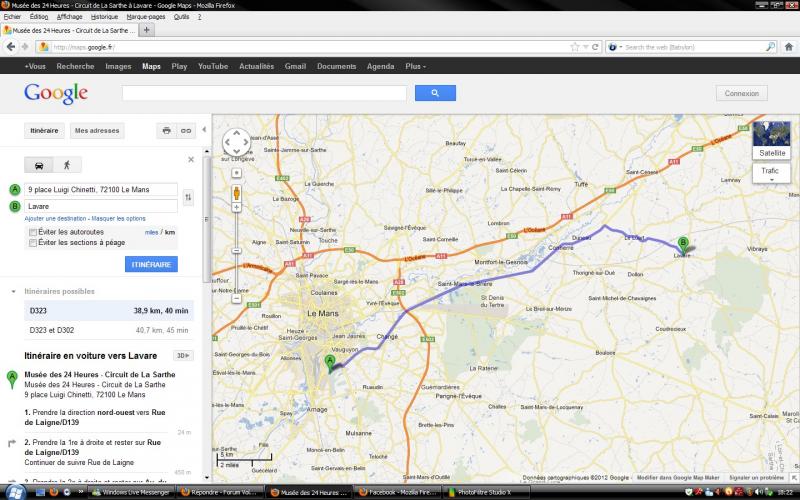Click browser search magnifier icon
800x500 pixels.
770,47
